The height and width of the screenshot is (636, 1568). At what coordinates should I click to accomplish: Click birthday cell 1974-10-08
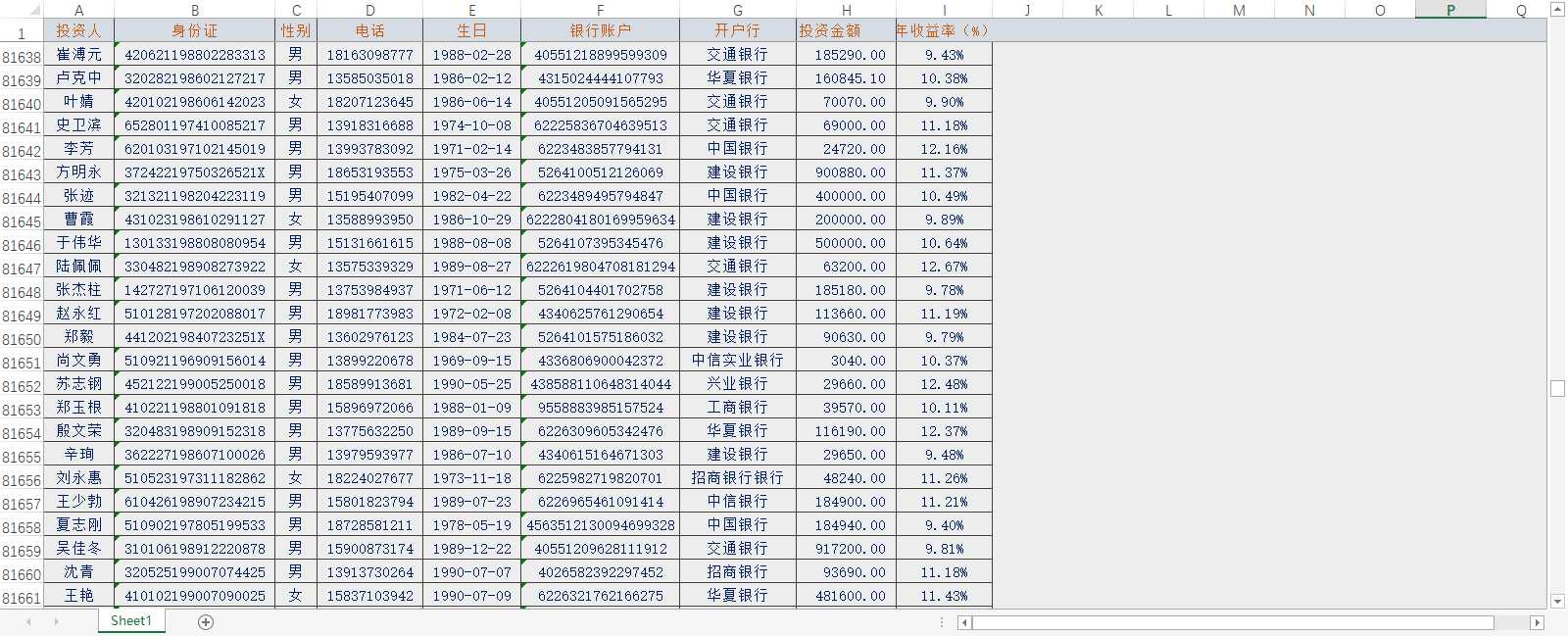(472, 125)
